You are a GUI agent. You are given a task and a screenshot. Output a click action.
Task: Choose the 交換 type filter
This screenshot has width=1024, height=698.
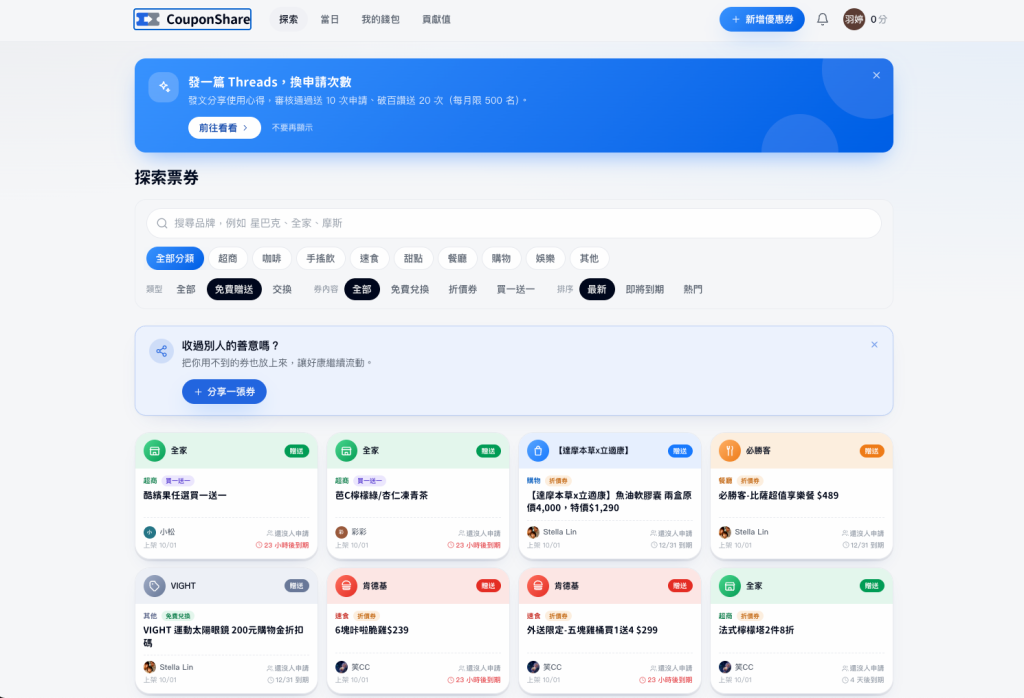point(282,289)
